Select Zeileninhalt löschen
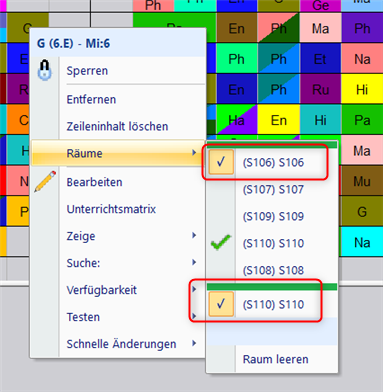 [117, 127]
